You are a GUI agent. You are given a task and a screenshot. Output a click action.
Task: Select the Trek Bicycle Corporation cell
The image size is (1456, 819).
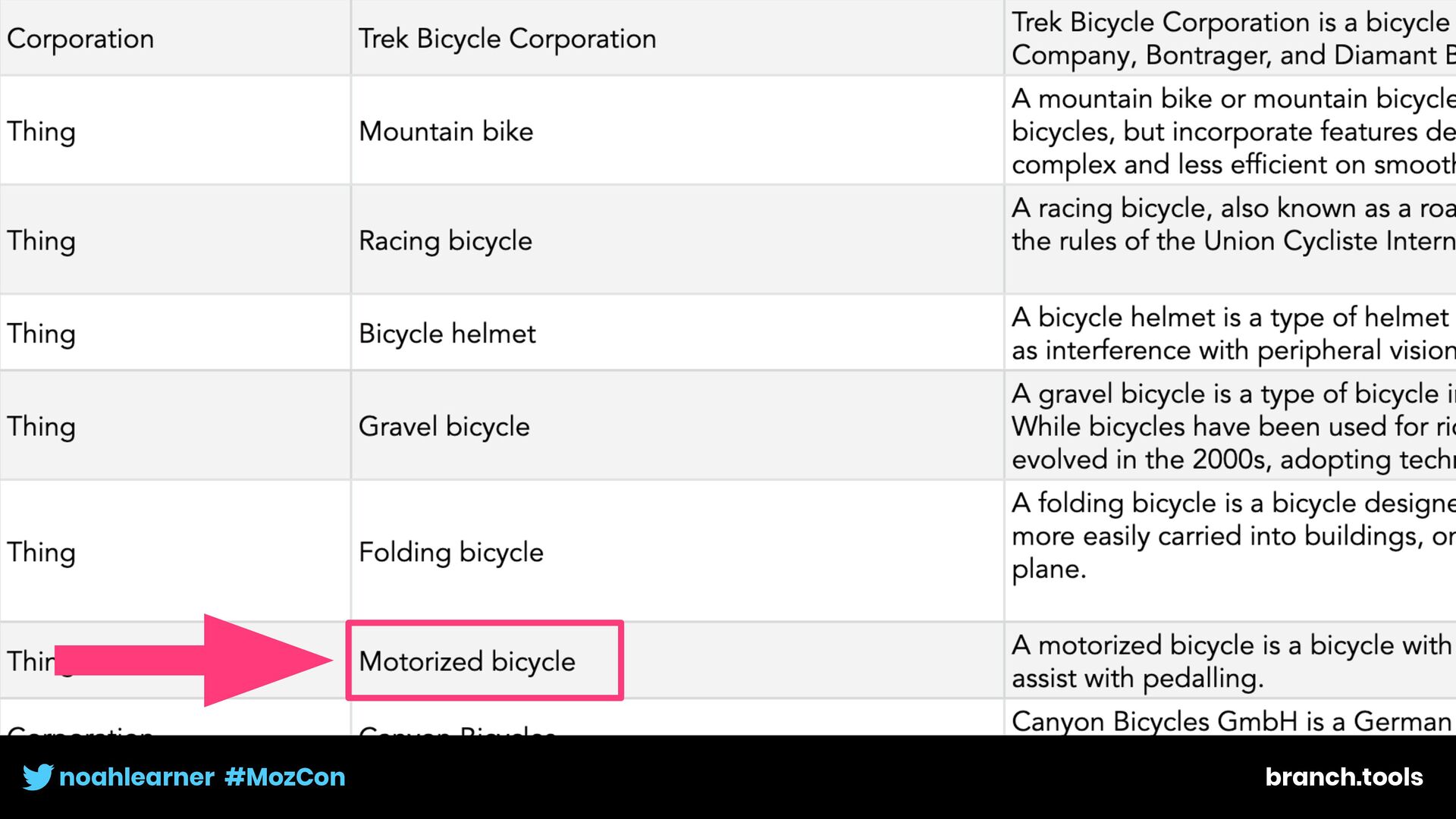[x=677, y=38]
